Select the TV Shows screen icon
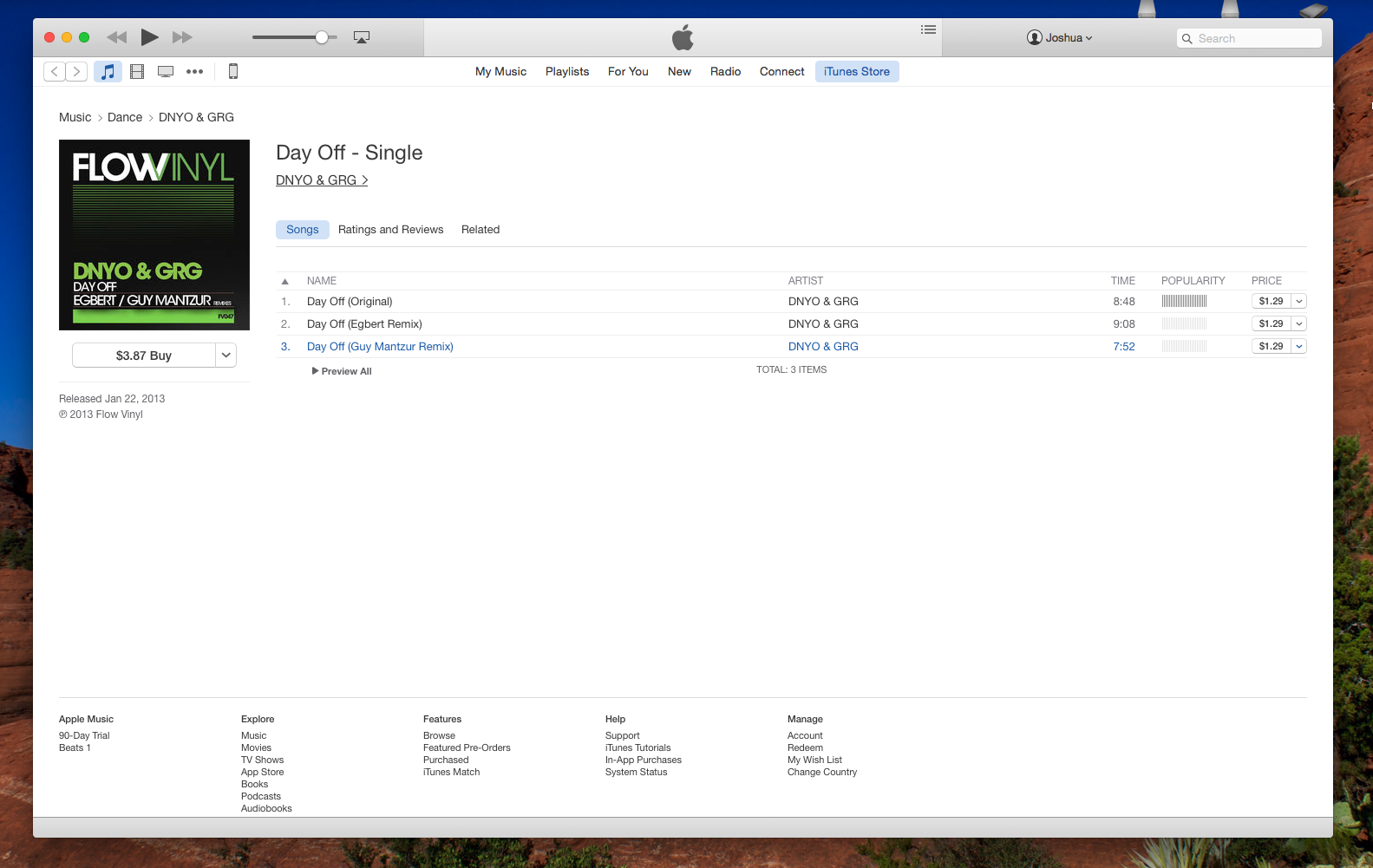The image size is (1373, 868). (166, 72)
